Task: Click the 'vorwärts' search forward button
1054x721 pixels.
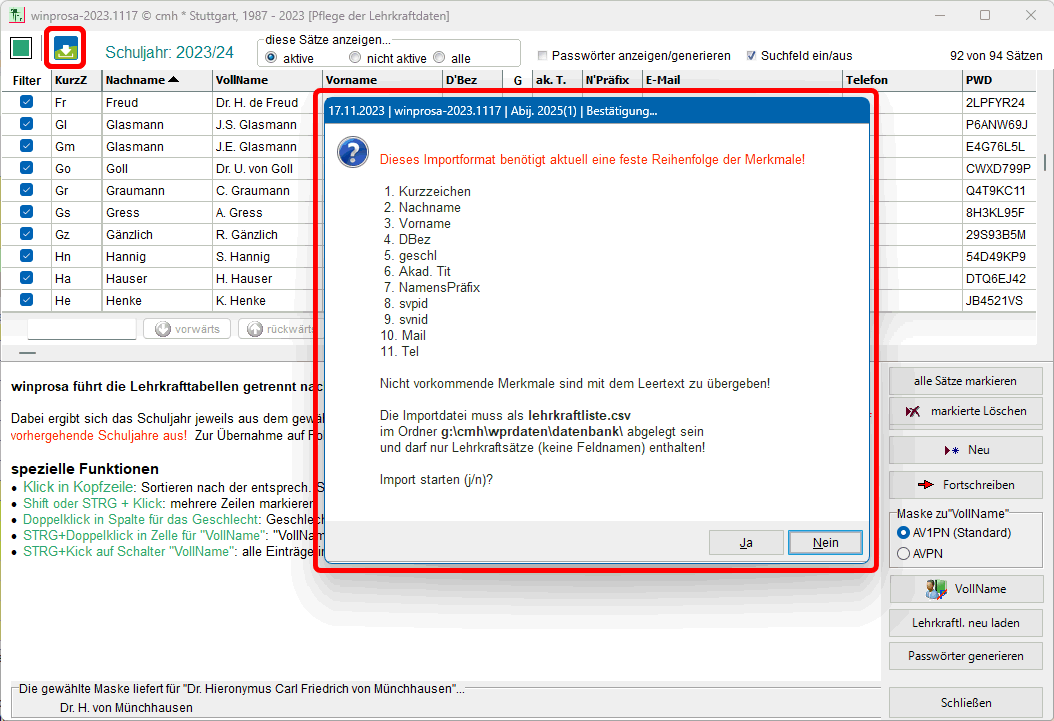Action: [x=188, y=329]
